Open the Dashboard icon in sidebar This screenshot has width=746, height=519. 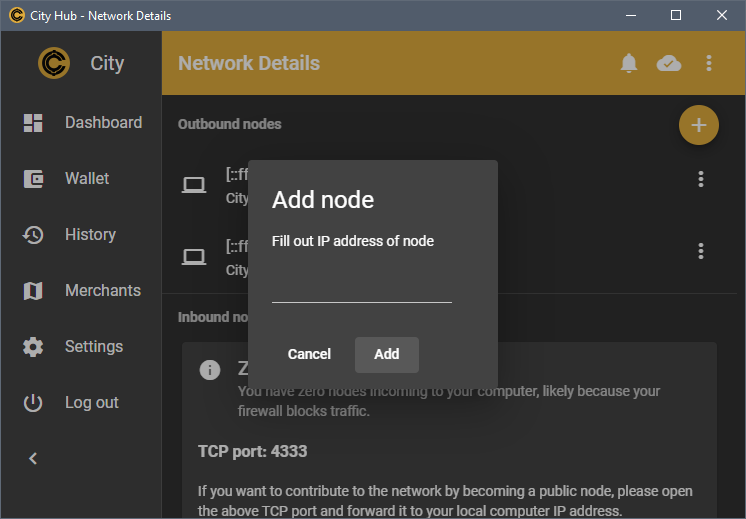(33, 123)
